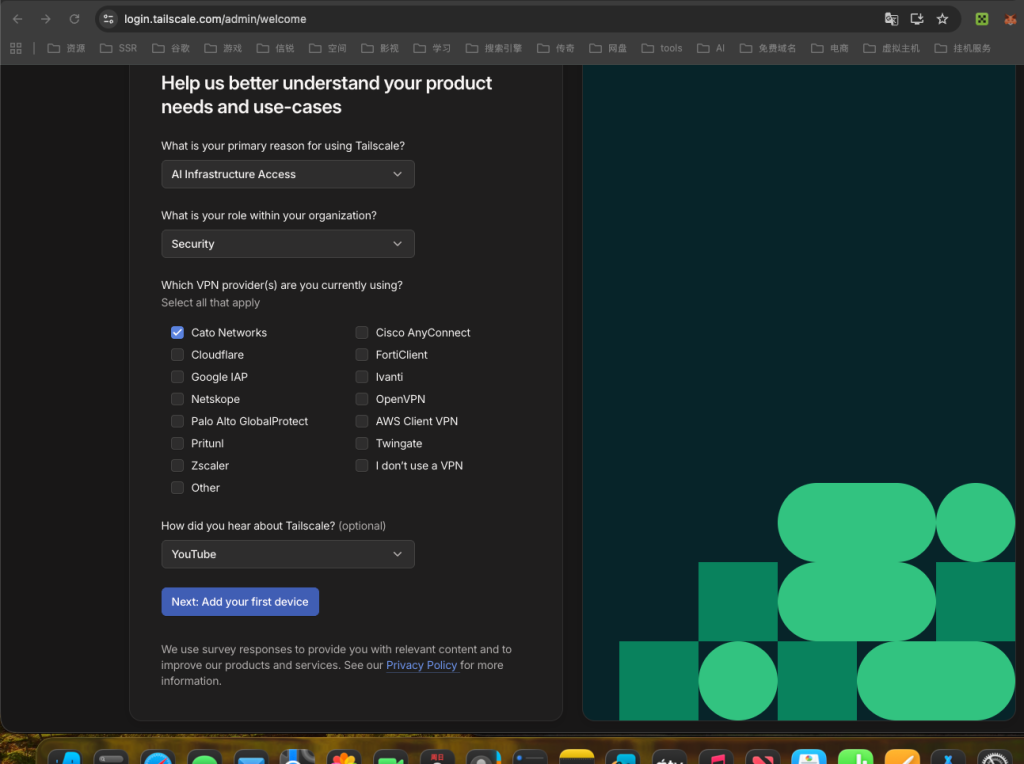The image size is (1024, 764).
Task: Reload the page with the refresh icon
Action: pyautogui.click(x=74, y=19)
